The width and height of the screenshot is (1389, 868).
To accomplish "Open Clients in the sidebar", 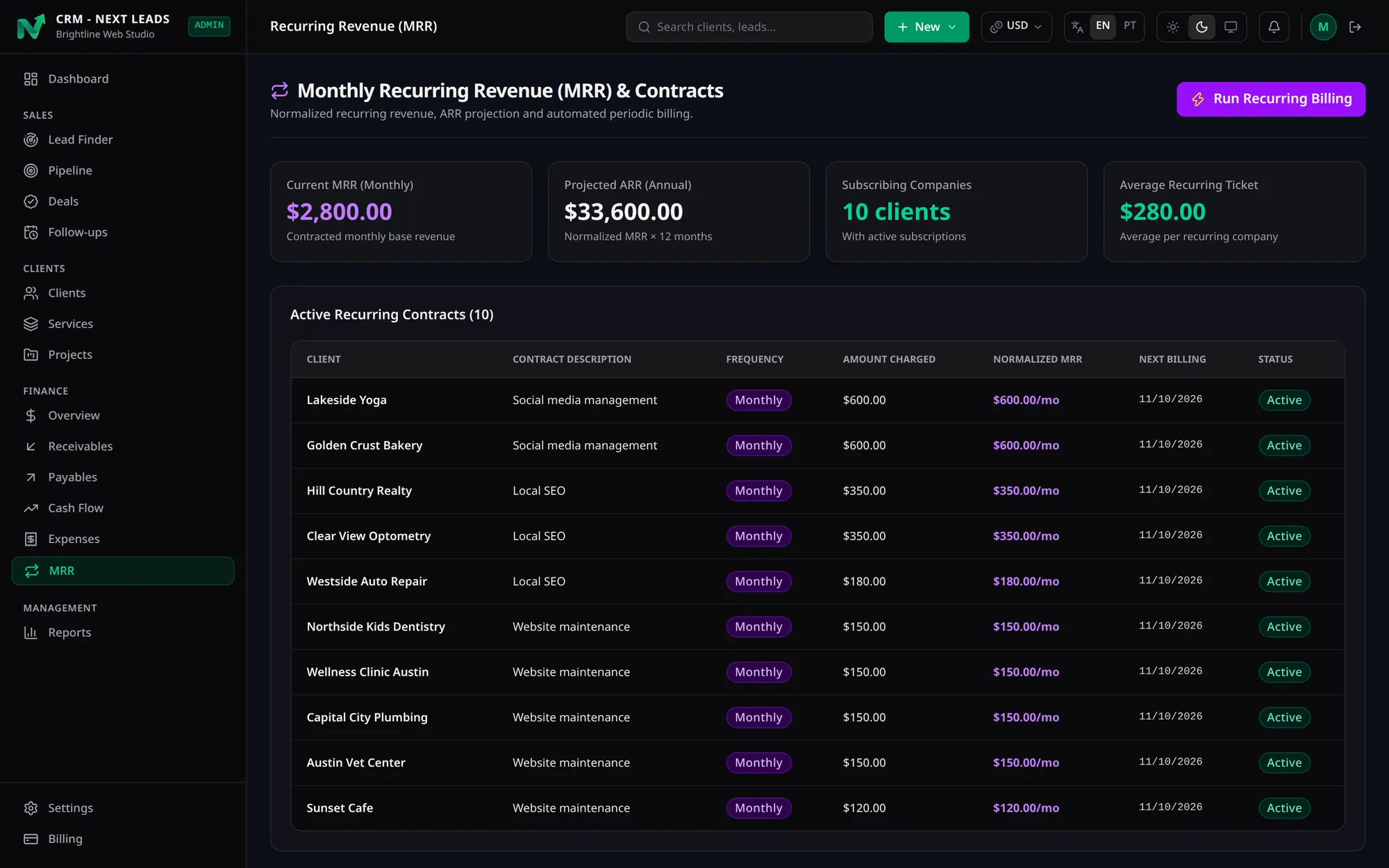I will pos(123,293).
